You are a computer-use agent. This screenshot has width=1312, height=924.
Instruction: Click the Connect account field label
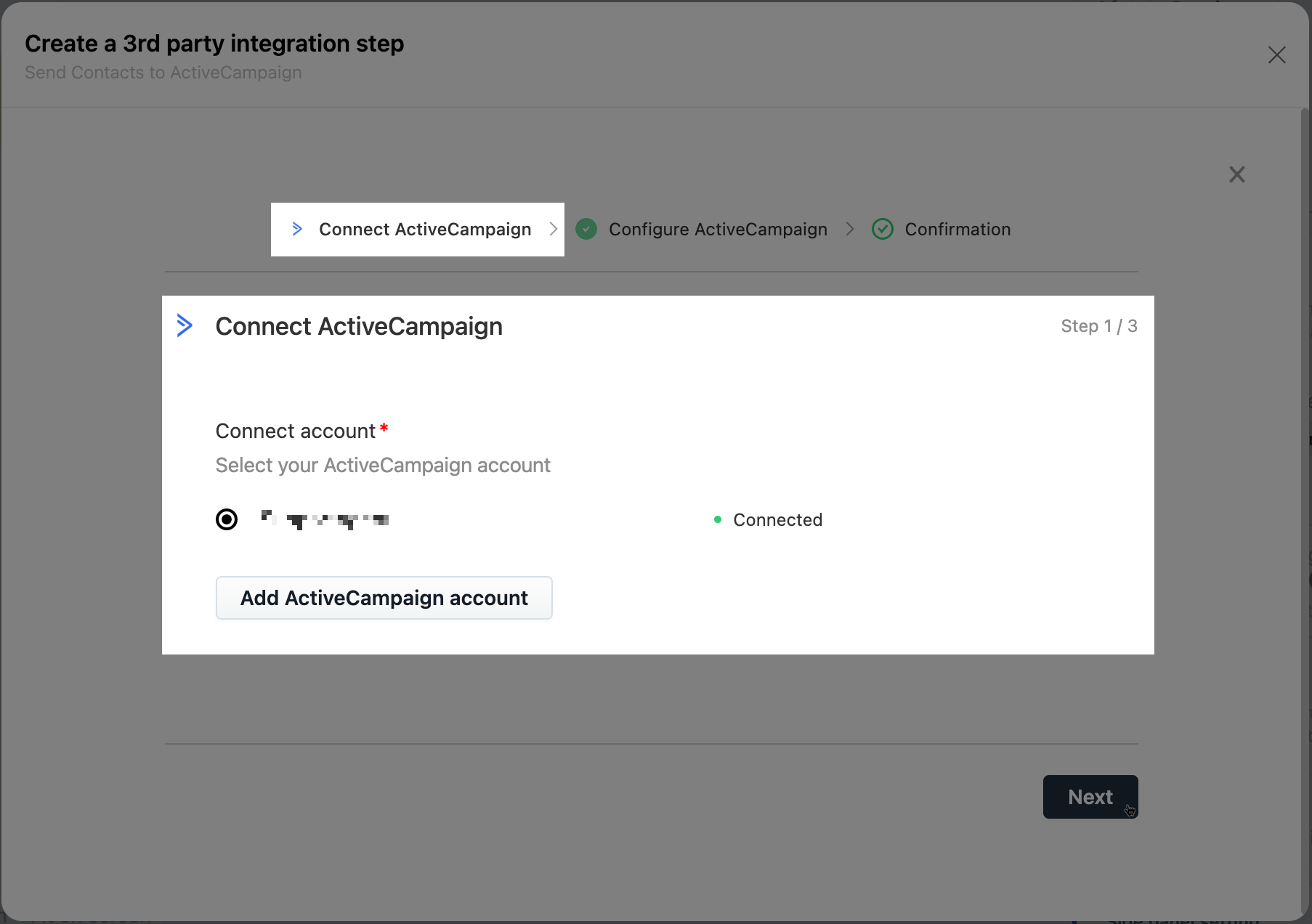click(x=296, y=431)
